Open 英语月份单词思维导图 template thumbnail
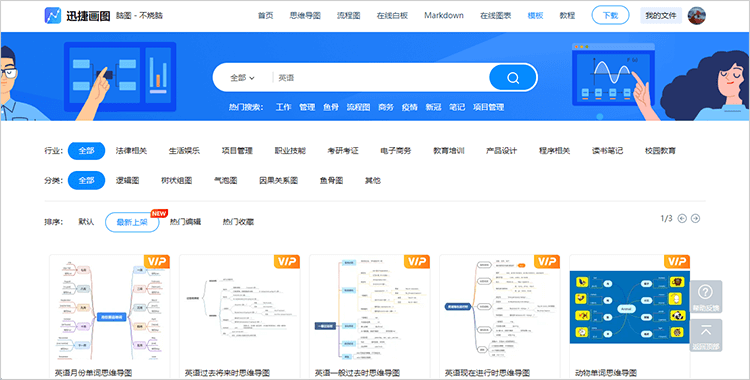The height and width of the screenshot is (380, 750). click(x=110, y=310)
